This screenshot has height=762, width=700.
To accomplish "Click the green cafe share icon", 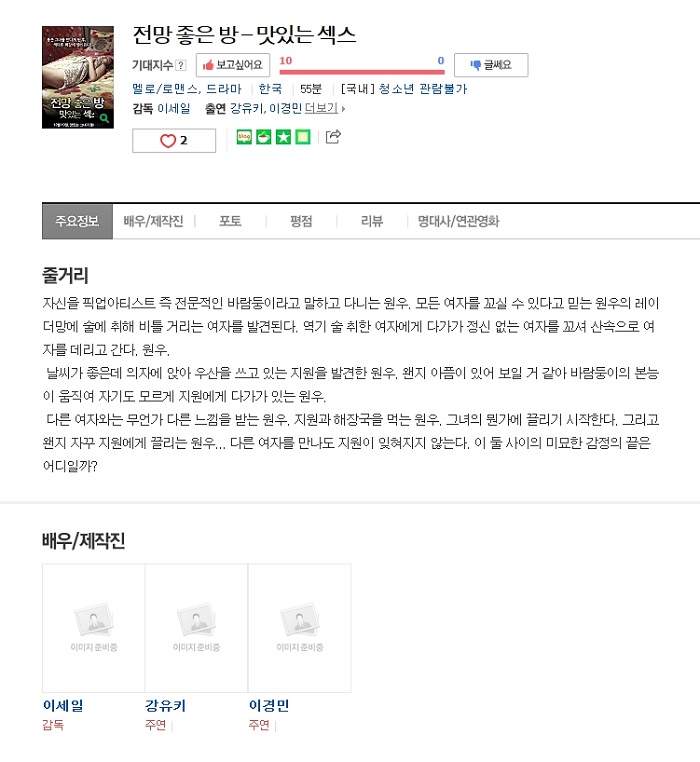I will tap(263, 137).
